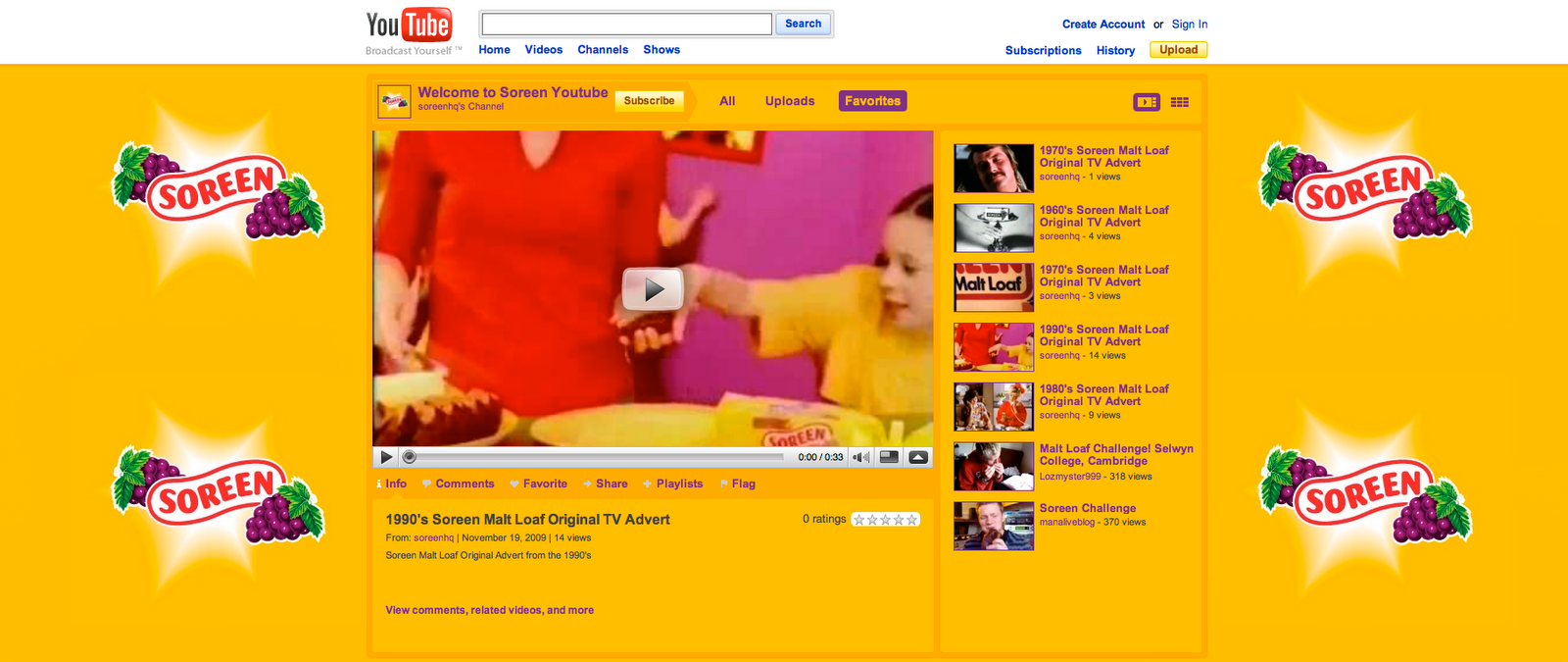Viewport: 1568px width, 662px height.
Task: Click the Sign In link
Action: click(x=1190, y=25)
